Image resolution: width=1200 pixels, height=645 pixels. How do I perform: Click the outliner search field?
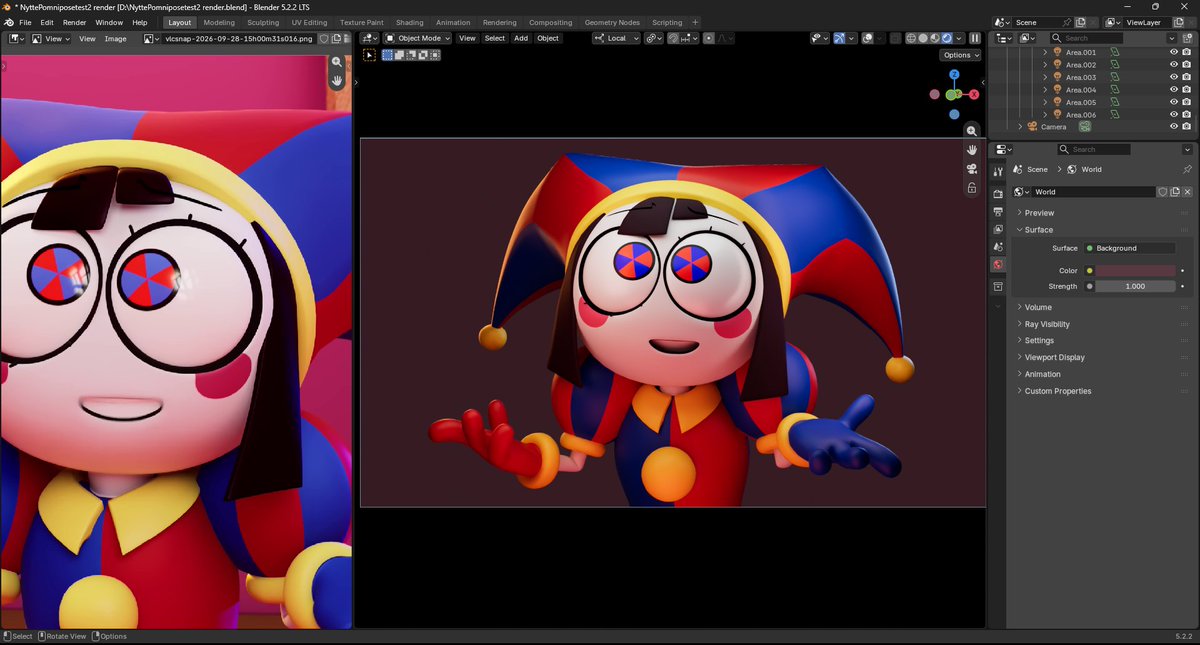tap(1088, 38)
